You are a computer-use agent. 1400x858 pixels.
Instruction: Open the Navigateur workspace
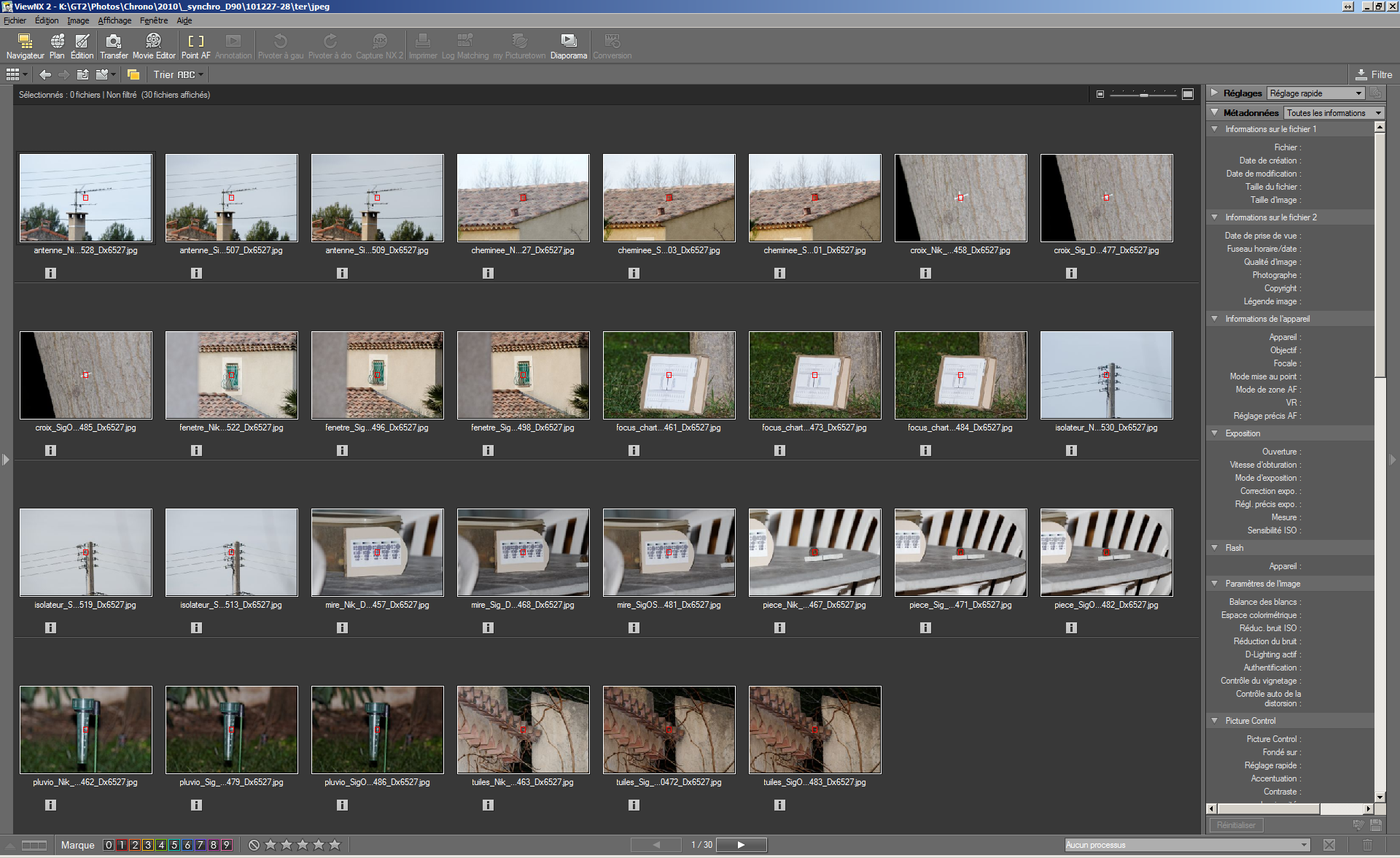pos(26,46)
